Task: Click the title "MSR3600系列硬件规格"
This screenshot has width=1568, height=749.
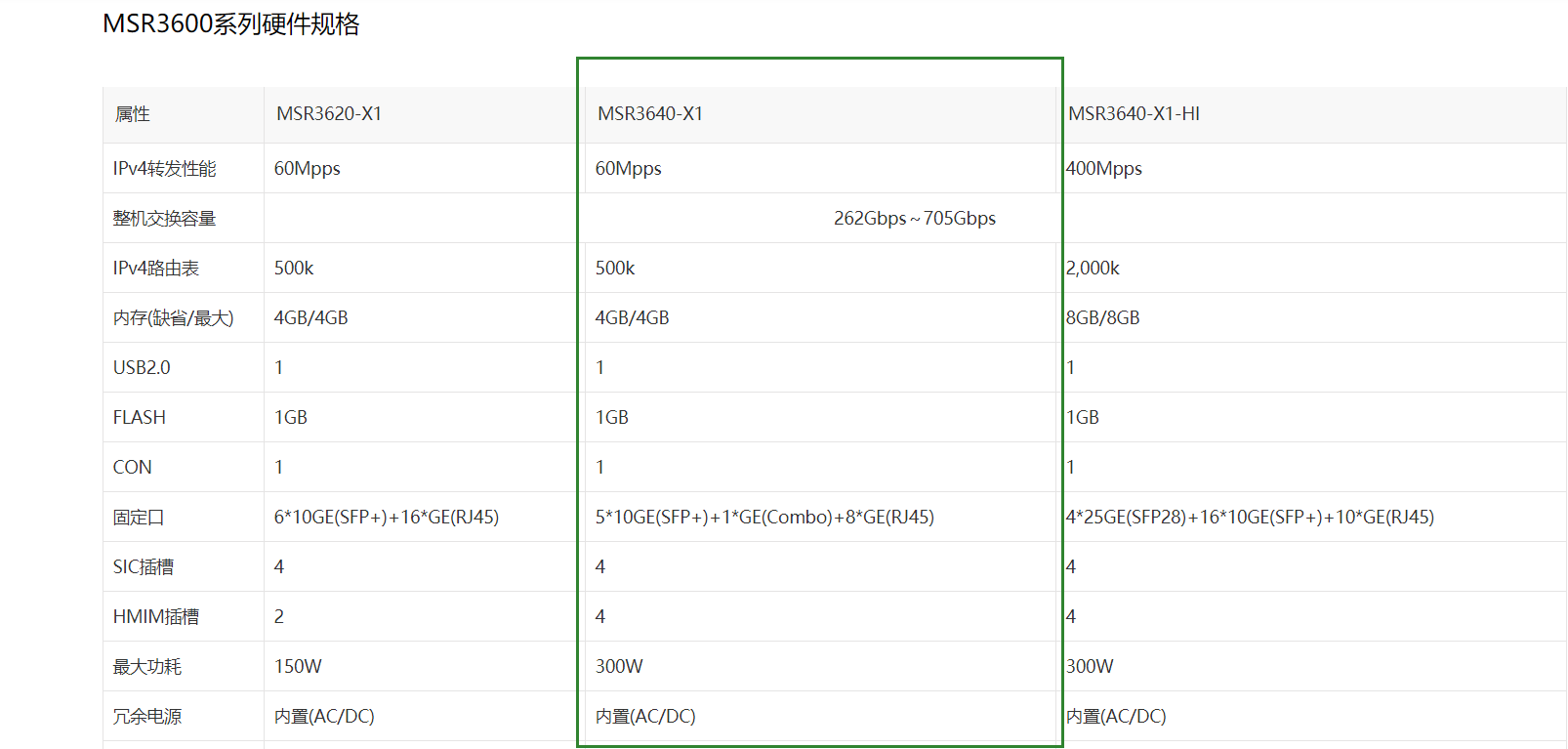Action: click(231, 24)
